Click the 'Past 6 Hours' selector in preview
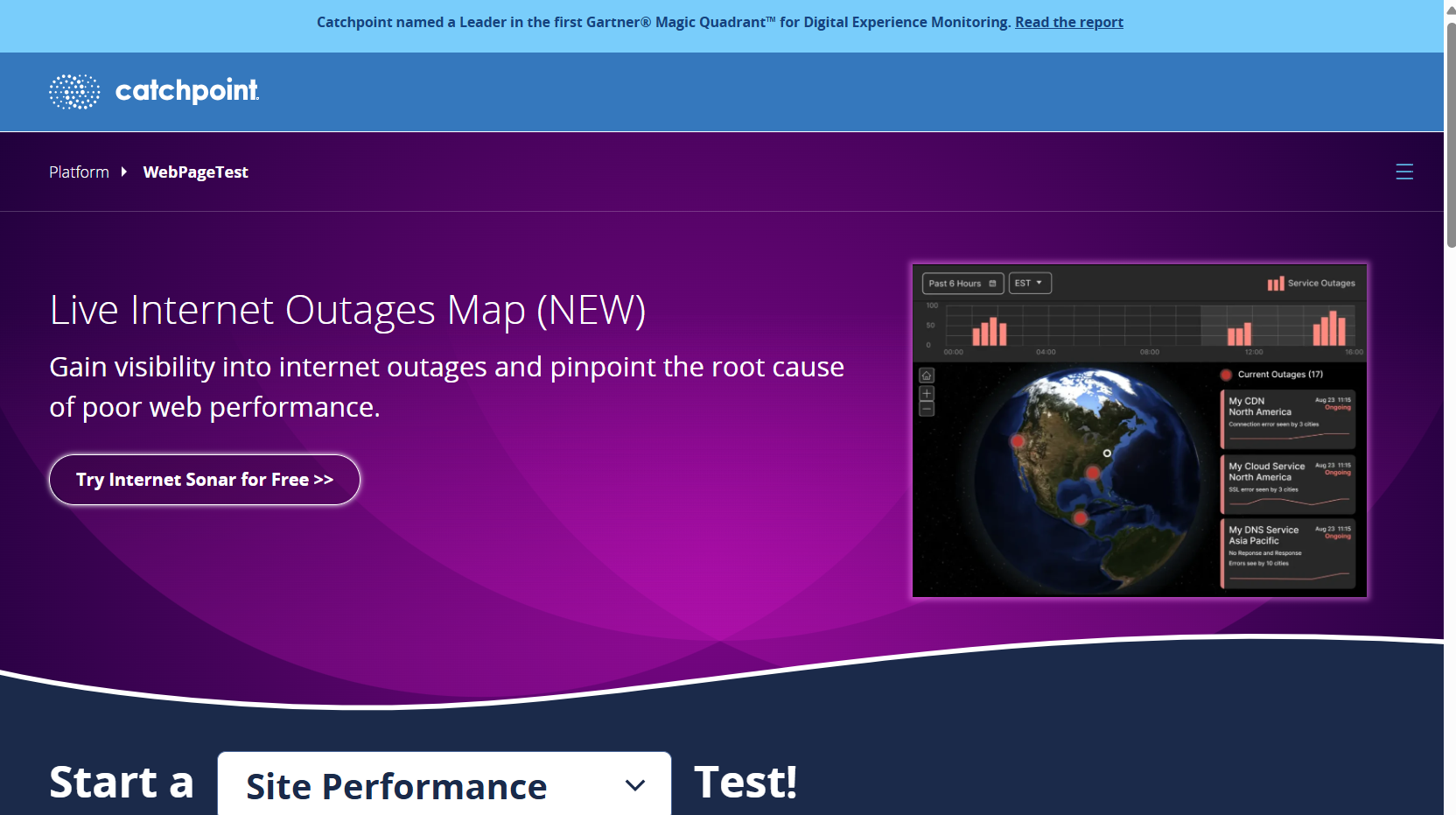The height and width of the screenshot is (815, 1456). (x=962, y=284)
